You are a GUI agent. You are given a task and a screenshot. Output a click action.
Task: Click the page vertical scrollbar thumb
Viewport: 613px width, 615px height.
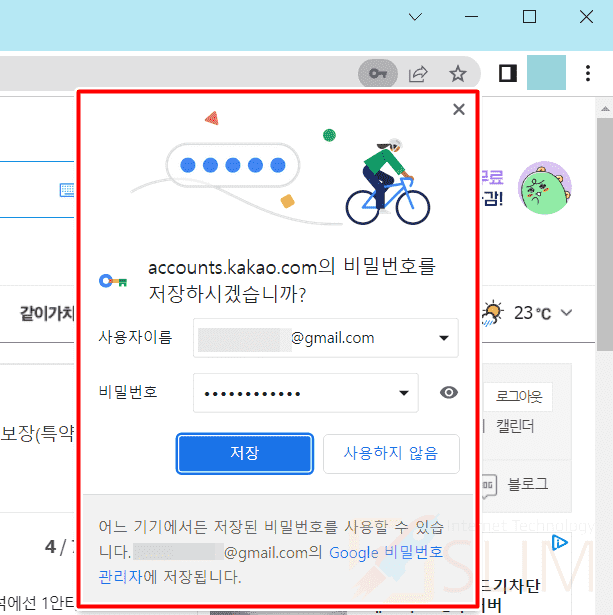(x=605, y=235)
